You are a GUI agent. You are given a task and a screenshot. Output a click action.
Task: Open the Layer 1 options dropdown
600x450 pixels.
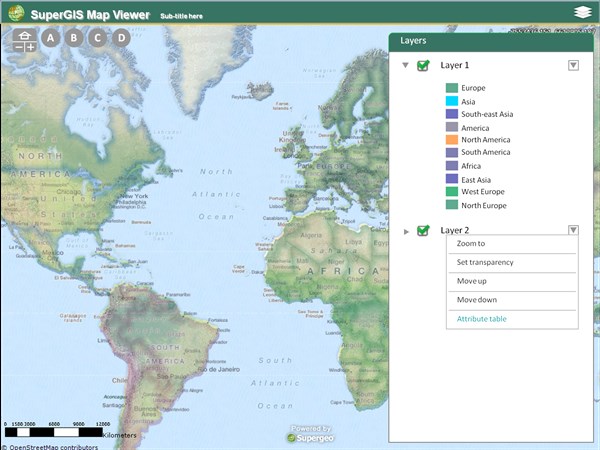pos(573,65)
